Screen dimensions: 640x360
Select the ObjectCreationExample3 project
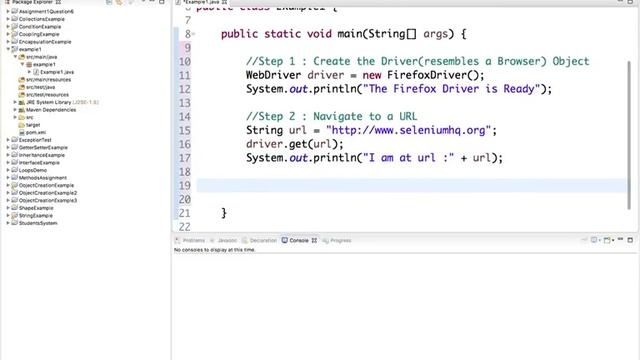click(48, 200)
